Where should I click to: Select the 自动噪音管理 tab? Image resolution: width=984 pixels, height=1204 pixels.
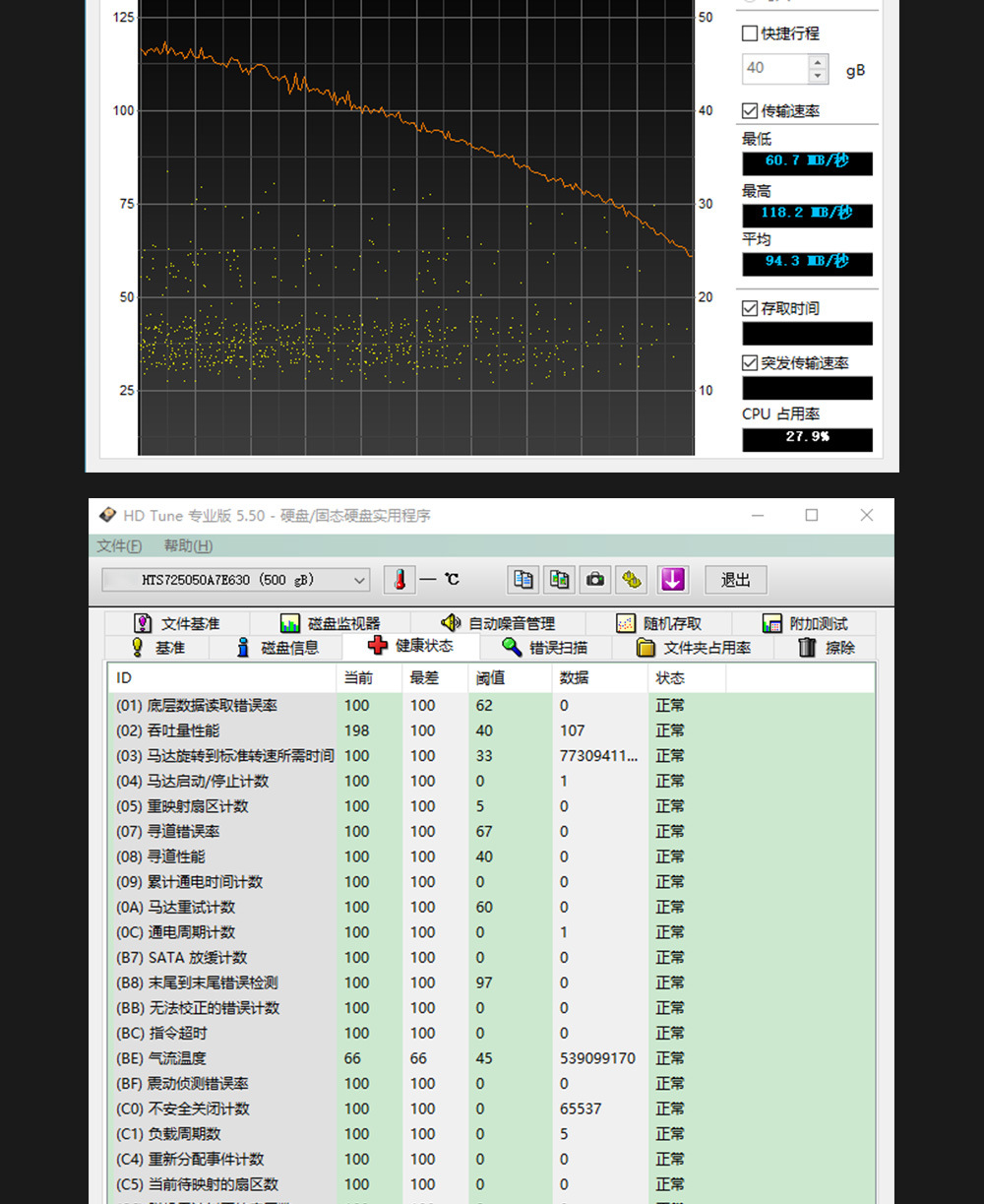tap(498, 623)
